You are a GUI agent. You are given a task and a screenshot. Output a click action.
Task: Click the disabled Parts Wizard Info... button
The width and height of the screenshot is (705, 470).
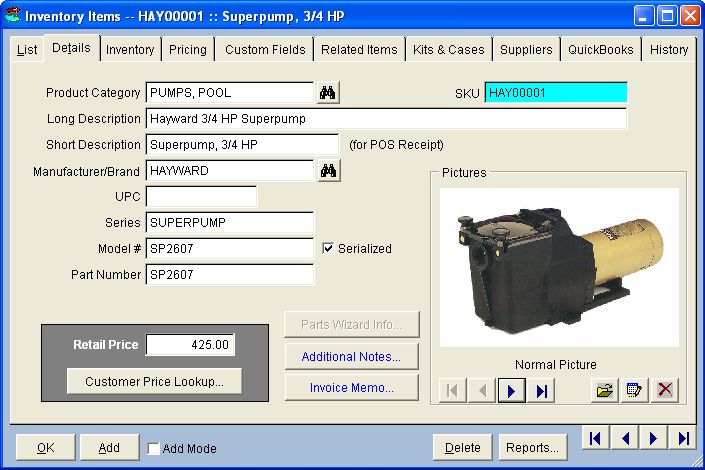pos(351,324)
